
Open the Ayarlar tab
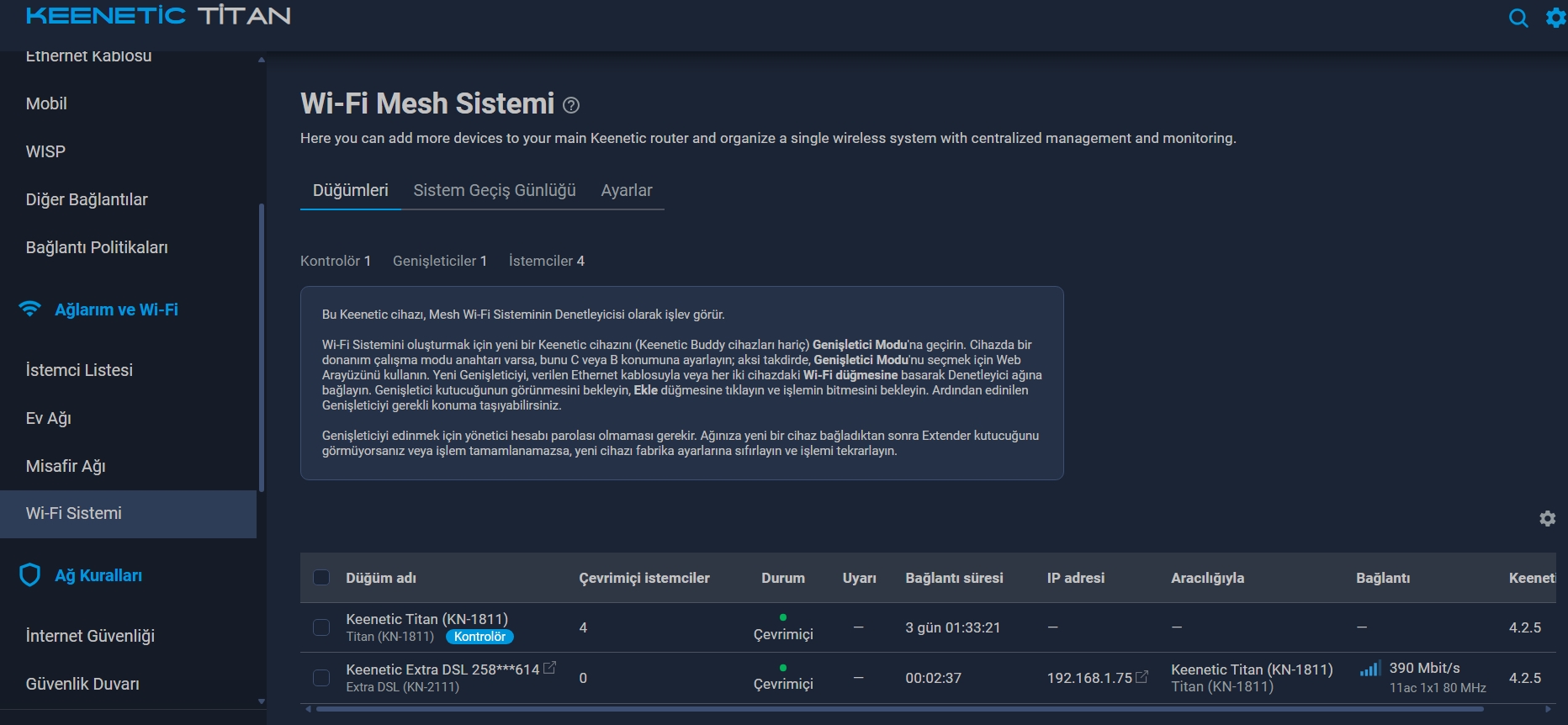pos(627,190)
